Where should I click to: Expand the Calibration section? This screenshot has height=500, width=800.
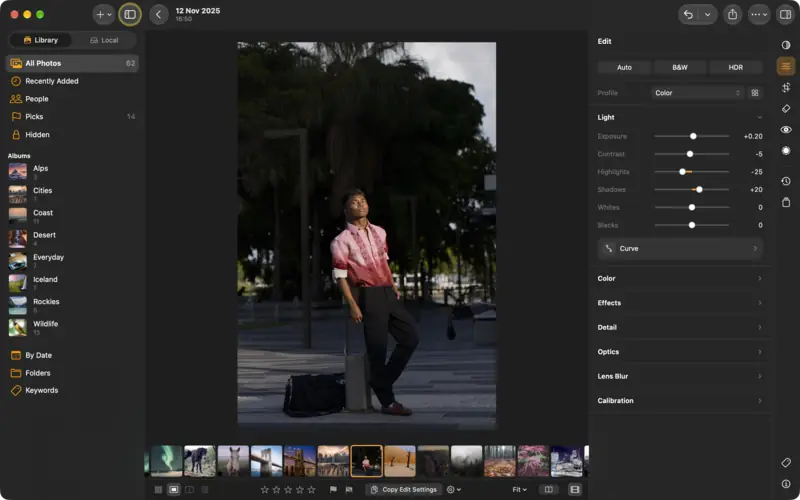tap(680, 401)
